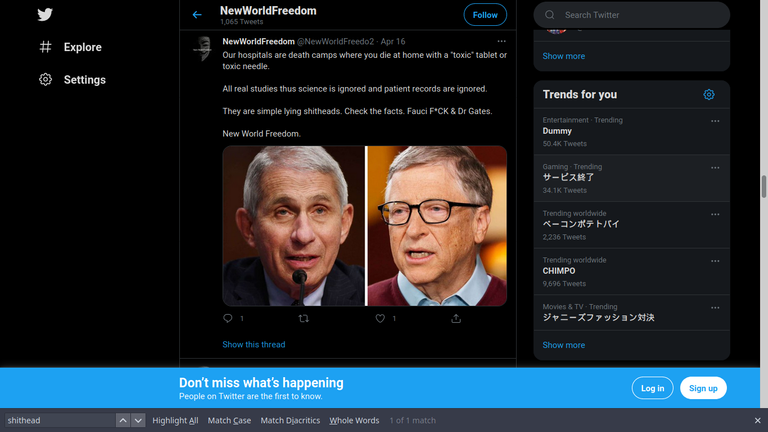Click the Explore hashtag icon
This screenshot has height=432, width=768.
(x=46, y=47)
